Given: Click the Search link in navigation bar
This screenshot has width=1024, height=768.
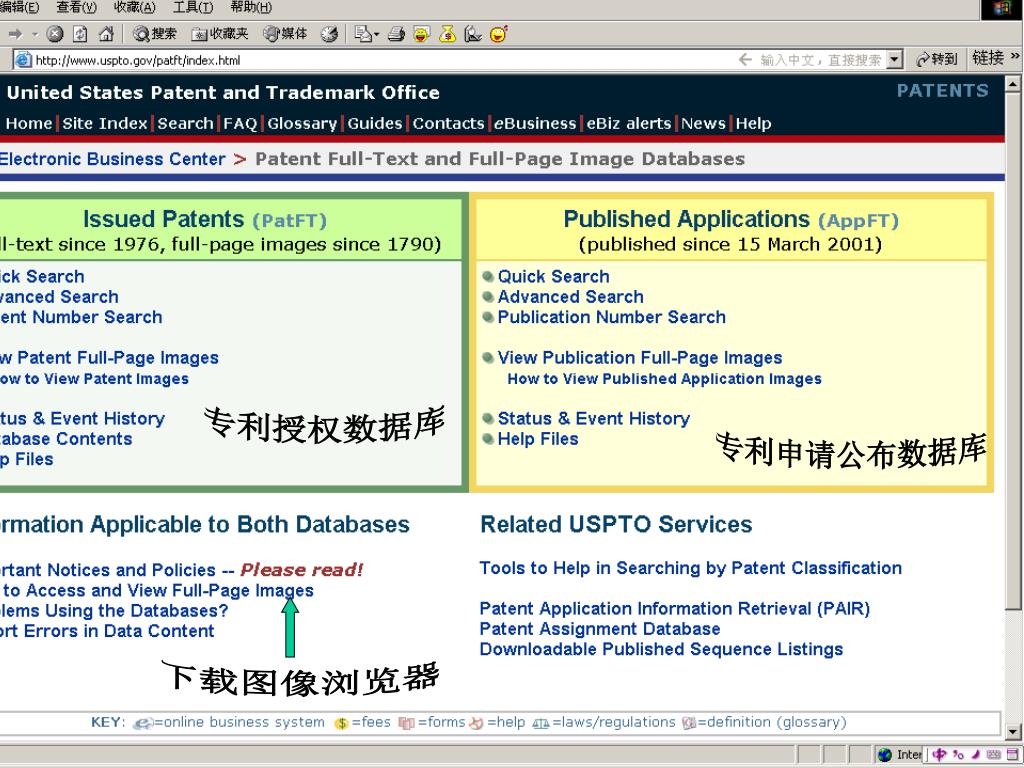Looking at the screenshot, I should pos(185,123).
